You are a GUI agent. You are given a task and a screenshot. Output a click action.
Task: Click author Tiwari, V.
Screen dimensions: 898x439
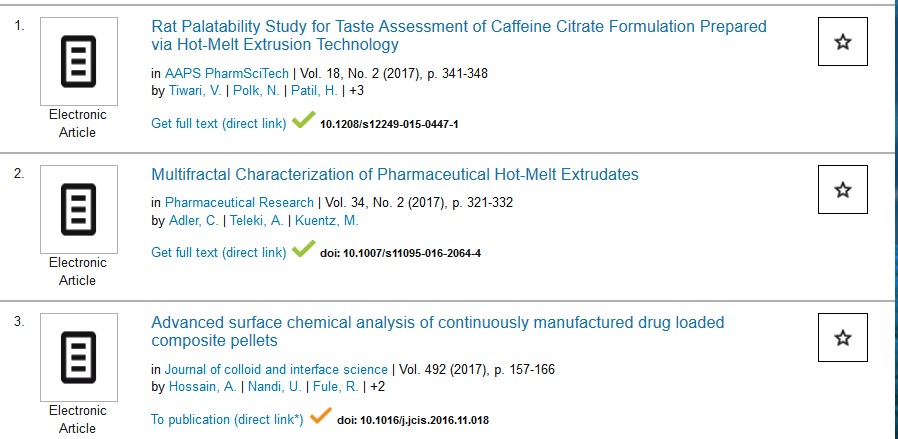click(x=195, y=91)
